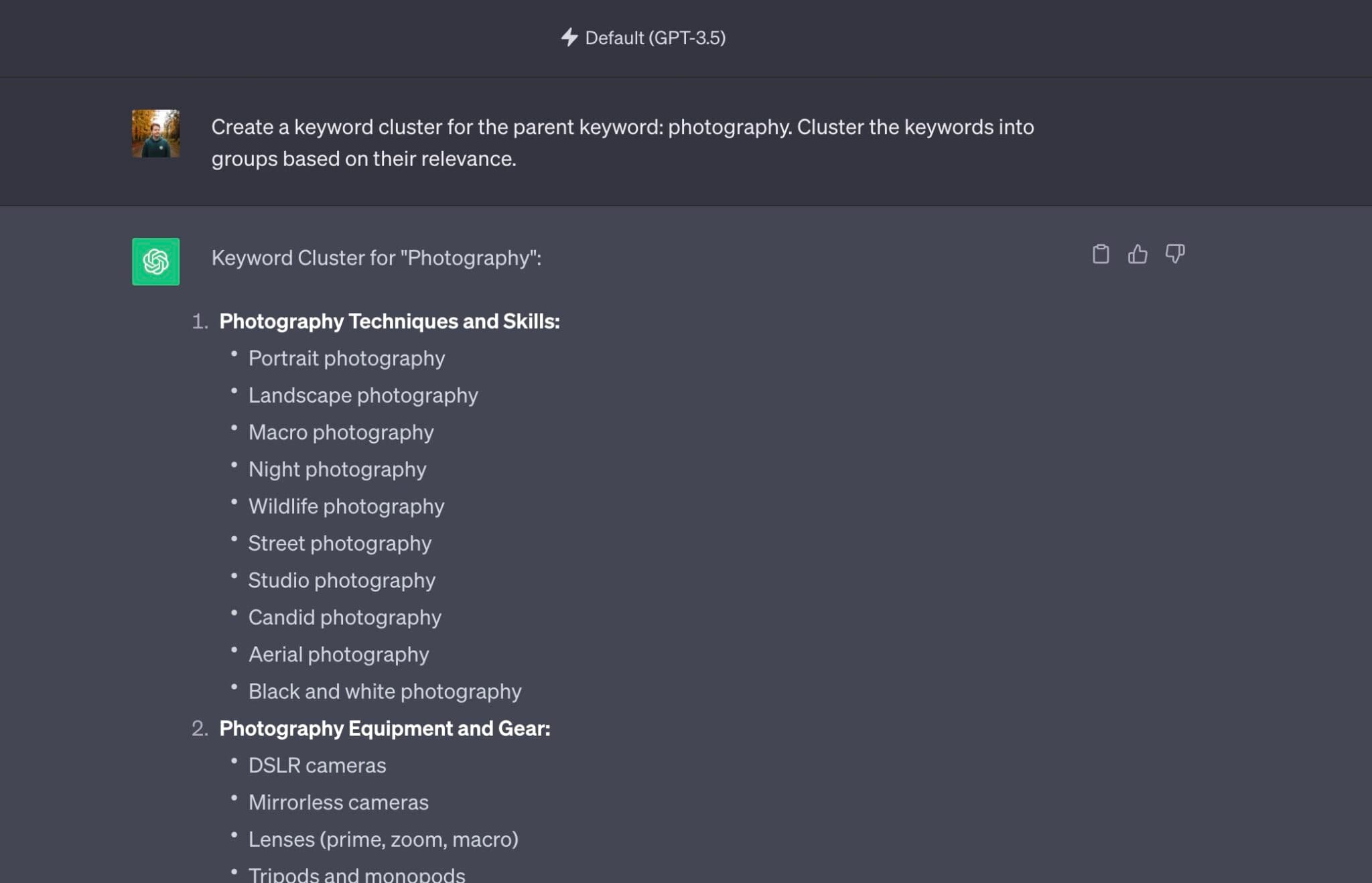Click the green ChatGPT avatar icon
Viewport: 1372px width, 883px height.
pos(155,261)
